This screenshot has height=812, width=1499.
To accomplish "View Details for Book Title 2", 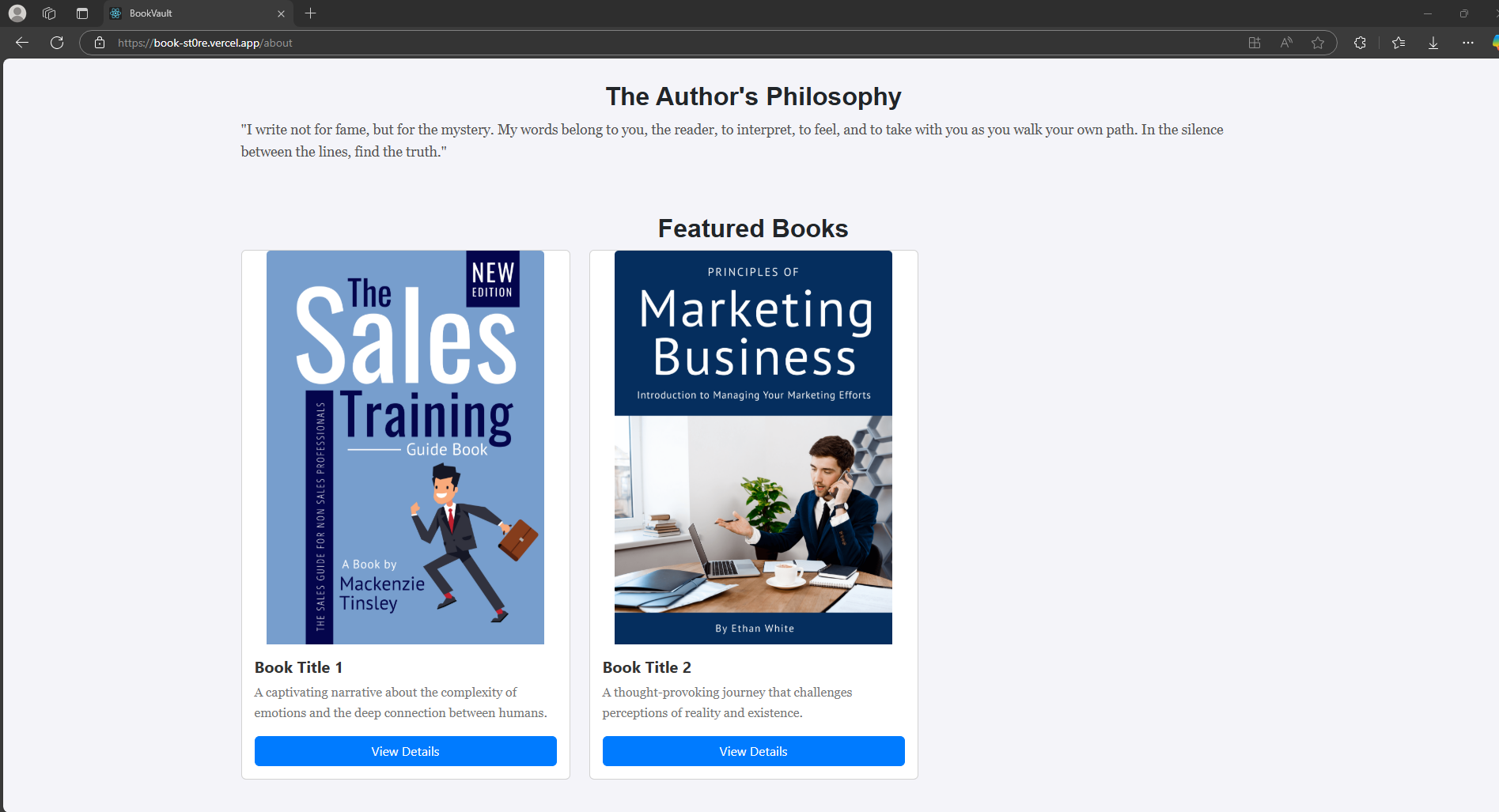I will pos(754,751).
